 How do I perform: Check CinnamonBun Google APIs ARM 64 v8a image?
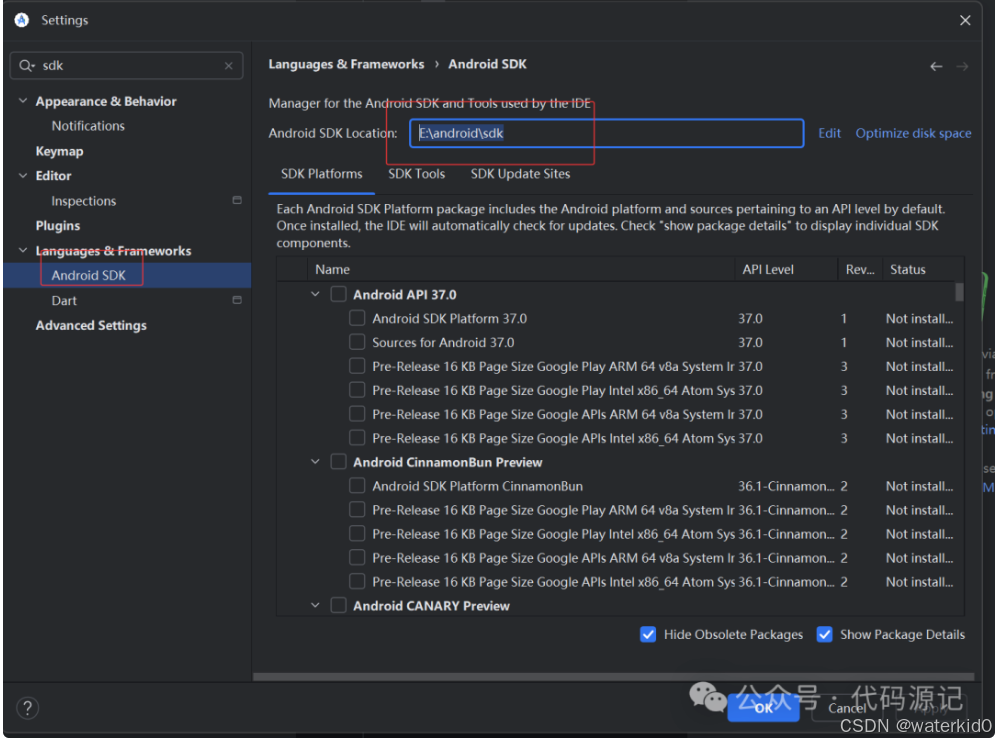[x=357, y=558]
